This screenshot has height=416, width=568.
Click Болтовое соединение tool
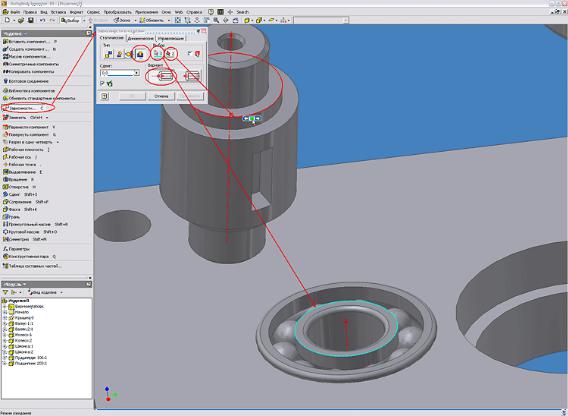tap(26, 81)
